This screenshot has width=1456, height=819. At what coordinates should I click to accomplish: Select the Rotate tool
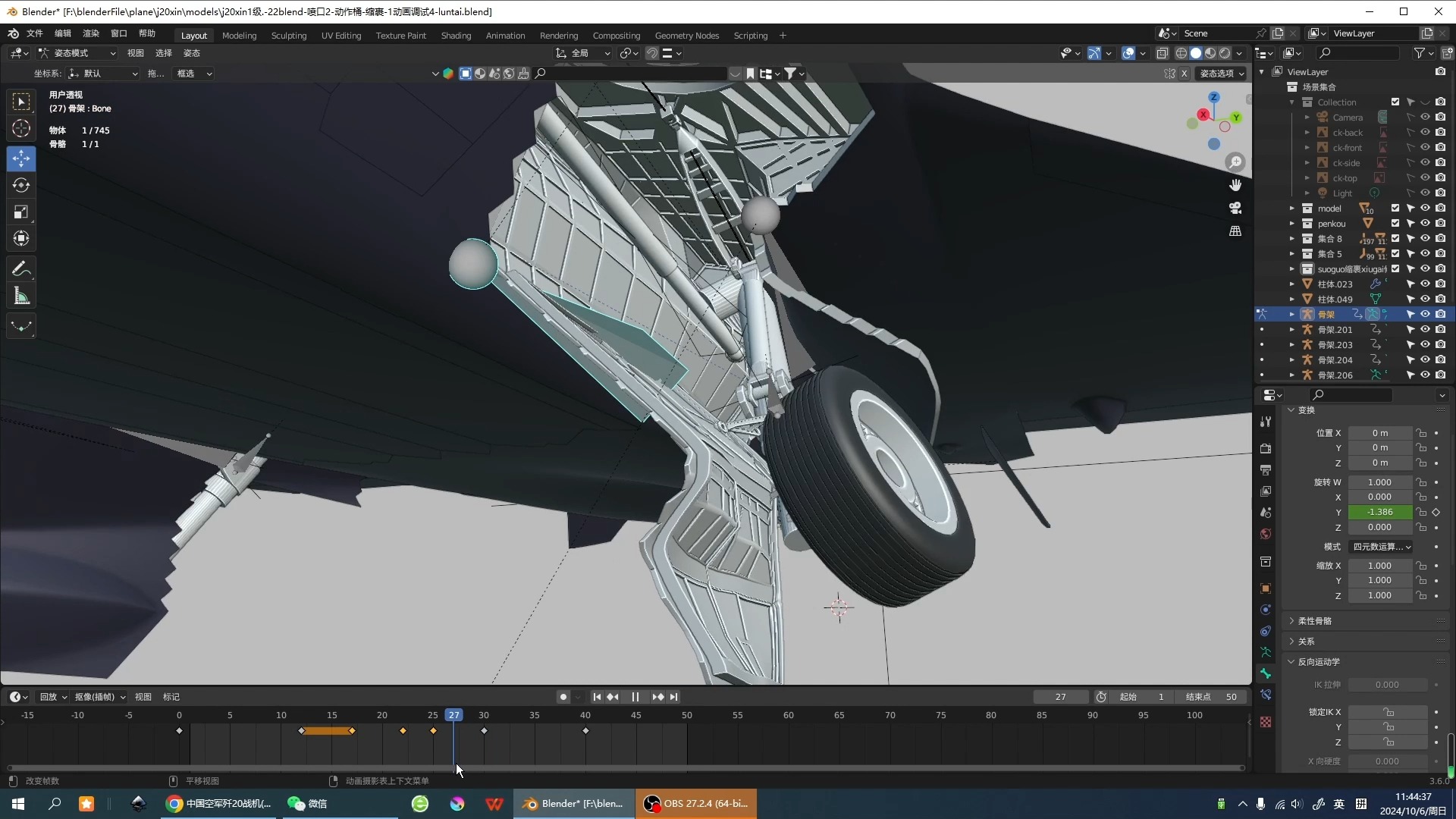pyautogui.click(x=21, y=185)
